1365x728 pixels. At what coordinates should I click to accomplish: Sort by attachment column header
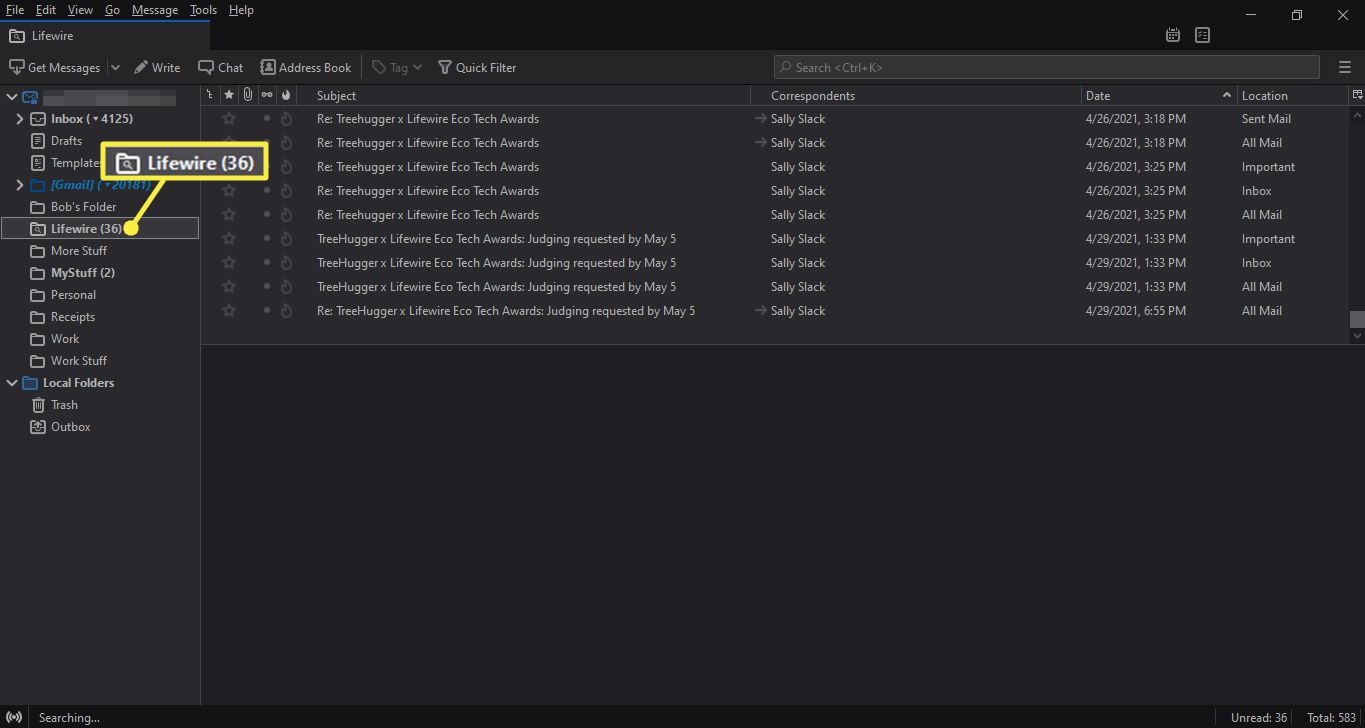coord(248,95)
